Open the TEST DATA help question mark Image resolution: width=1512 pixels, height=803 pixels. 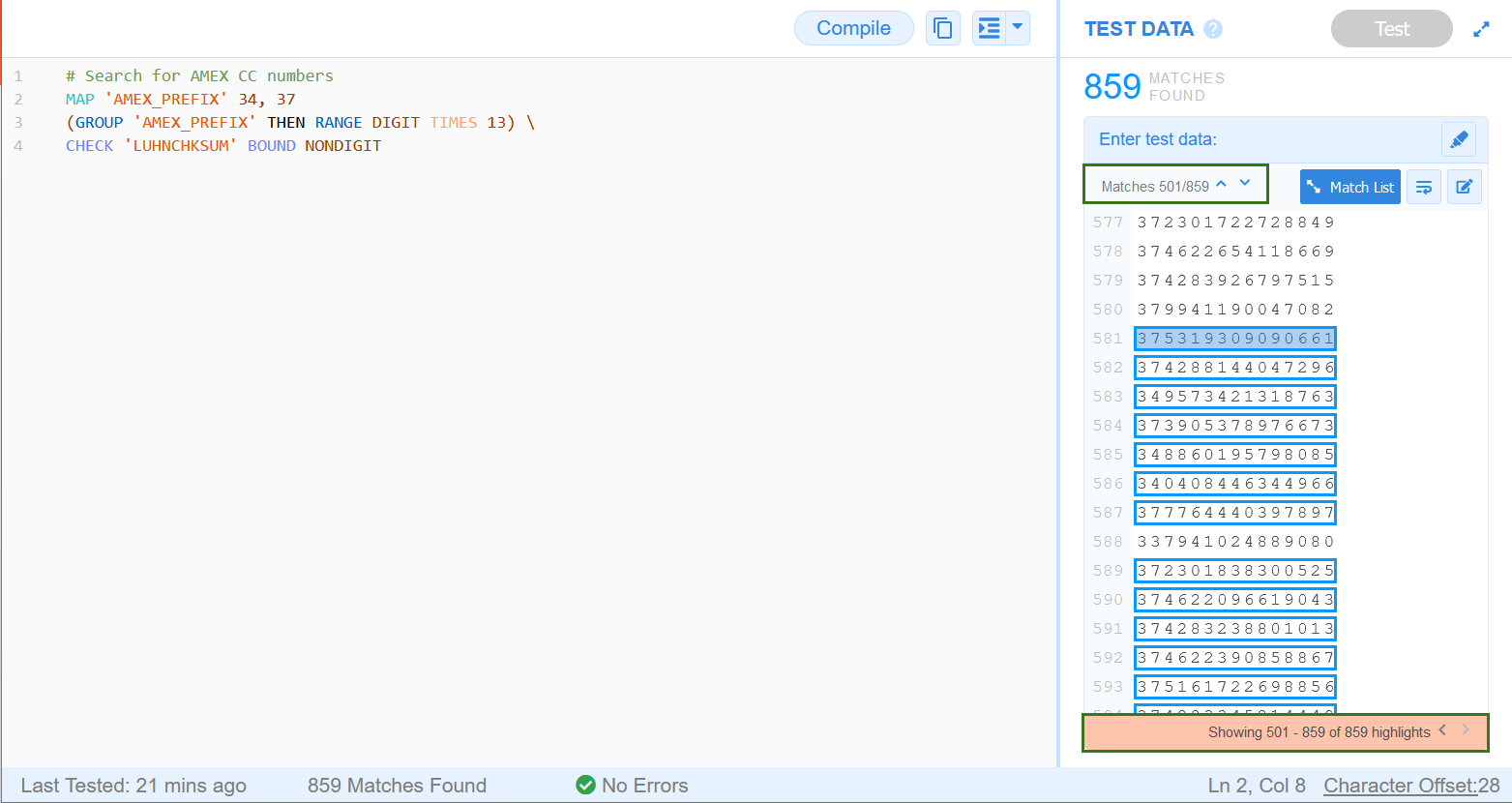coord(1213,29)
